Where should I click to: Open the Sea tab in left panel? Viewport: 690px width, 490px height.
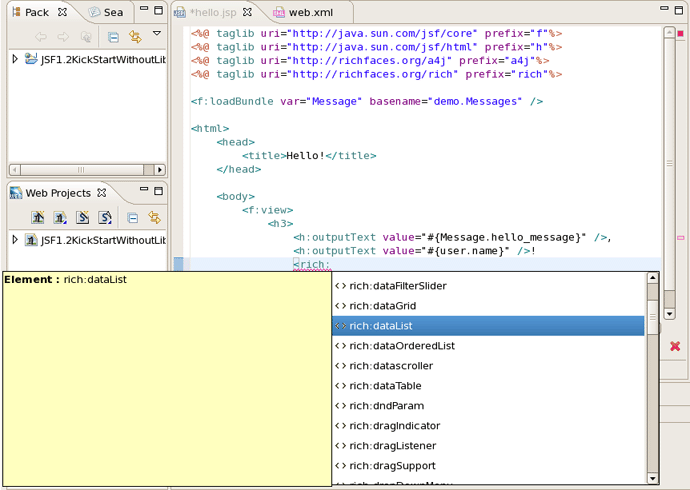106,13
